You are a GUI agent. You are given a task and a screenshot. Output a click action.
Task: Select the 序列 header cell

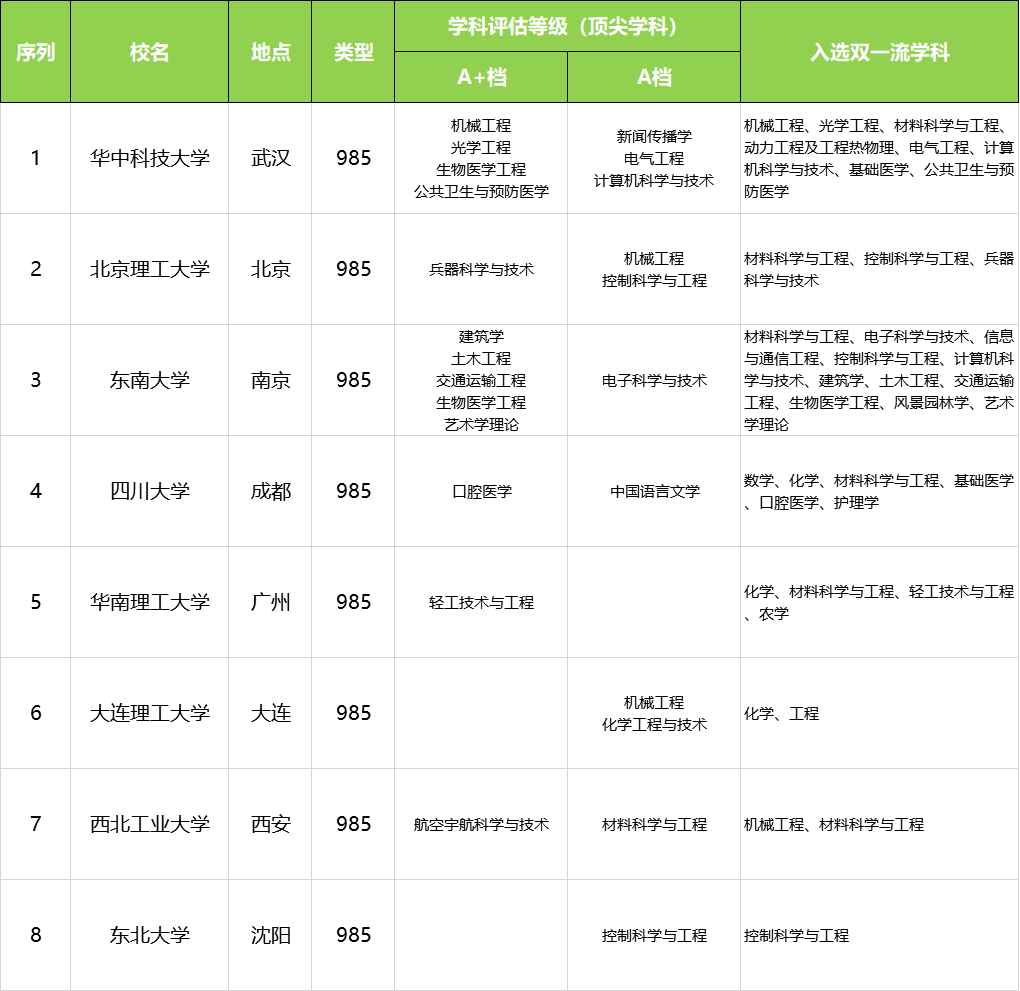click(35, 51)
